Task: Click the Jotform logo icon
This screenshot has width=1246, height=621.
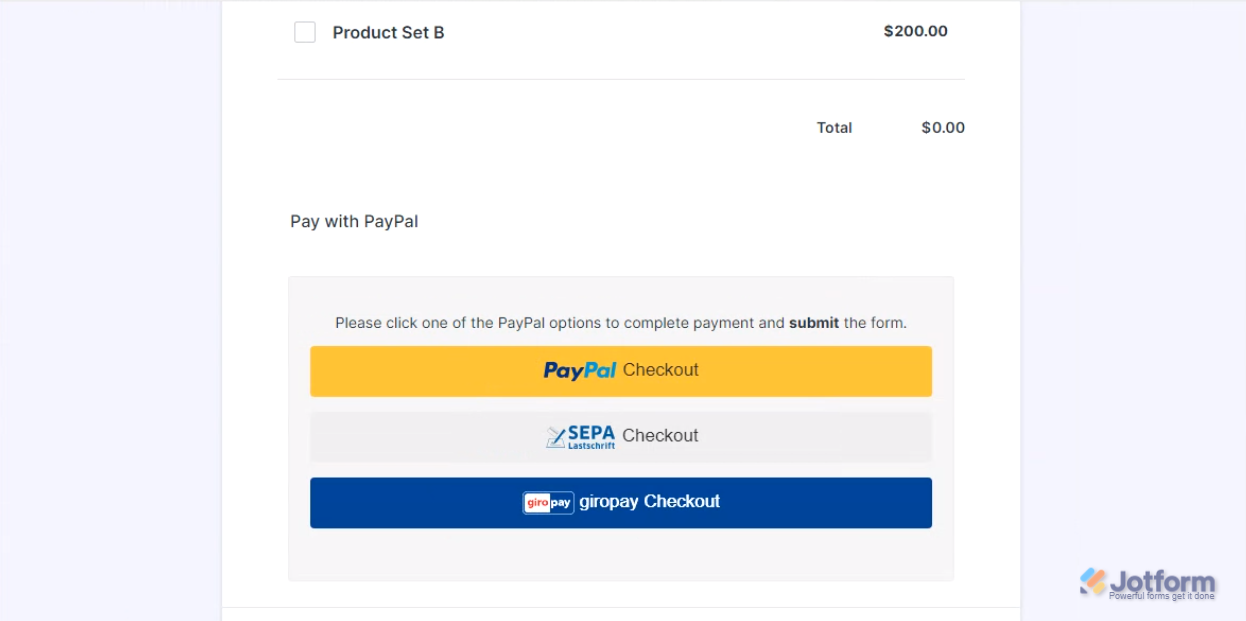Action: pos(1093,581)
